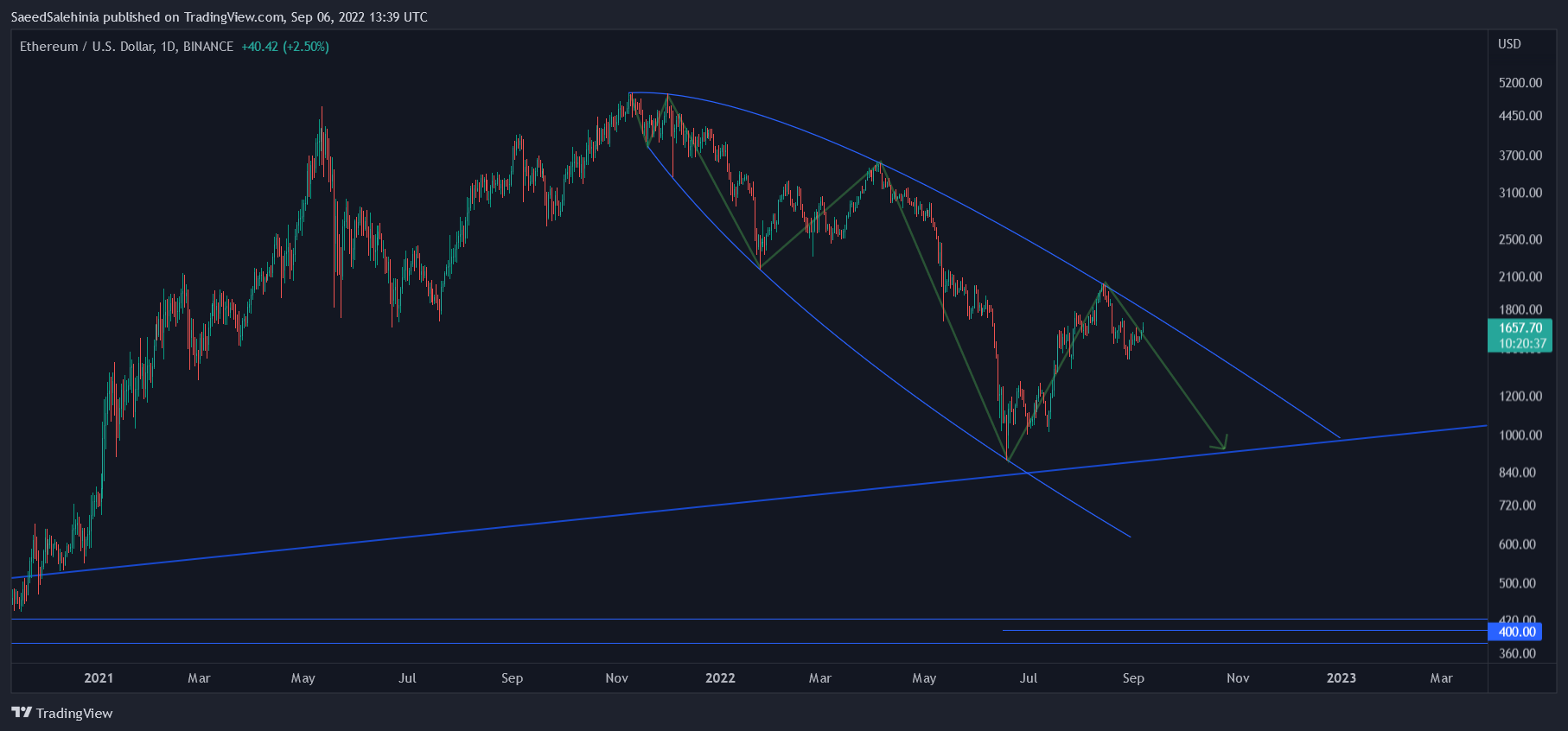Click the blue 400.00 price level tag
The height and width of the screenshot is (731, 1568).
(x=1517, y=632)
